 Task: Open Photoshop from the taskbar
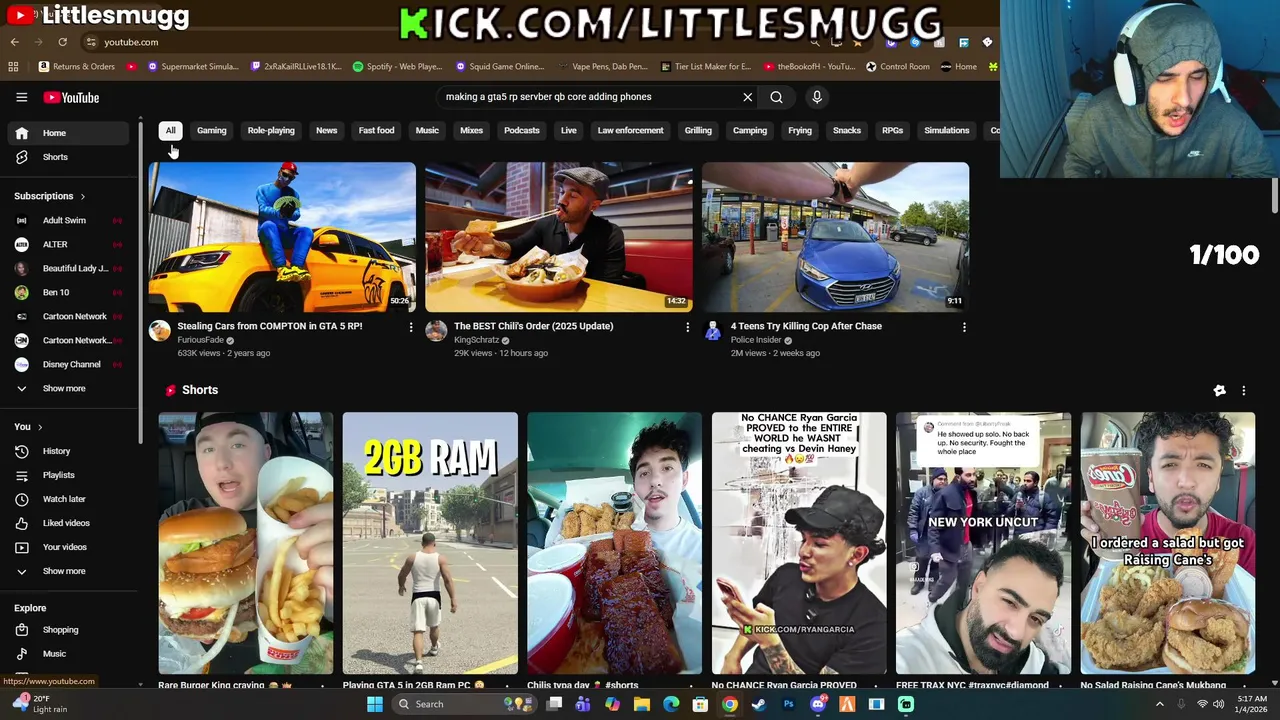pos(788,704)
